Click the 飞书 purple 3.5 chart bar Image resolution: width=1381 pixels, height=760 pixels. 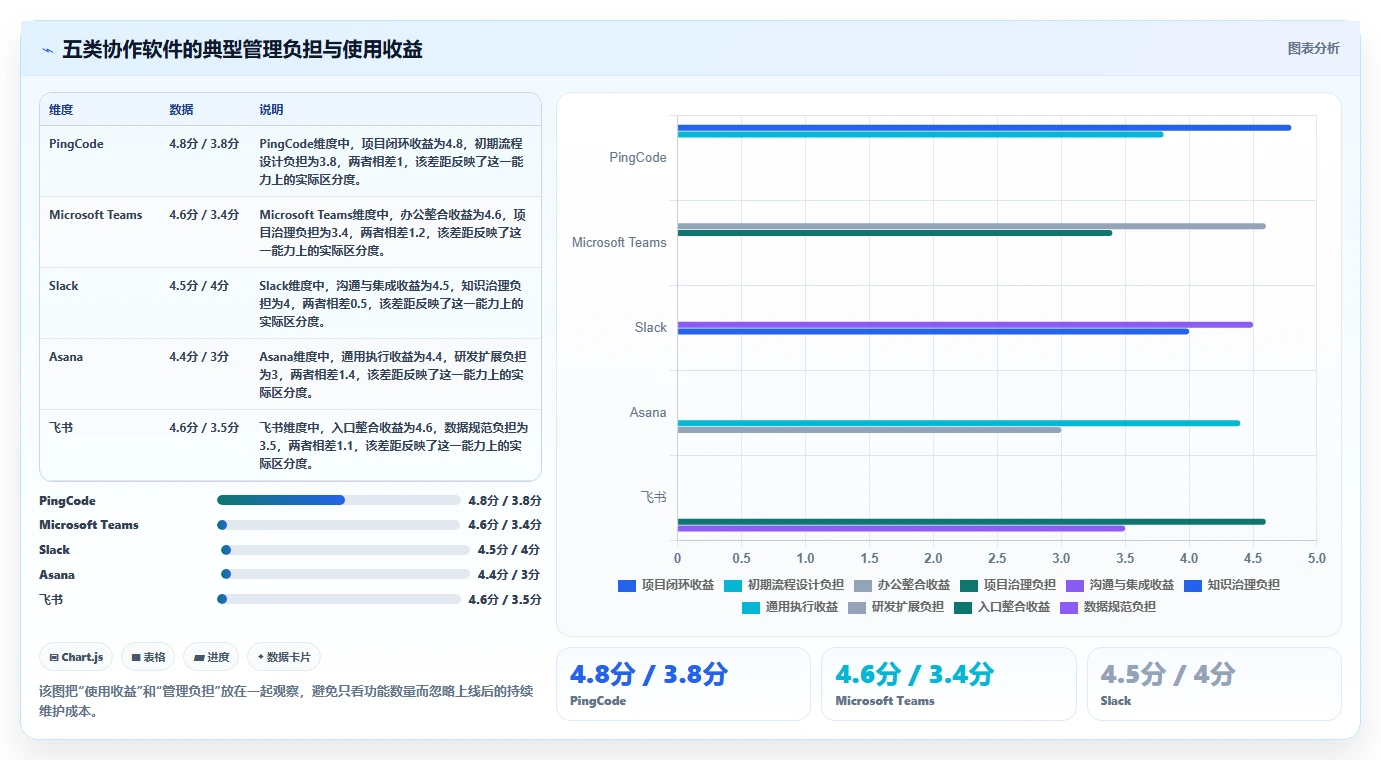coord(901,528)
